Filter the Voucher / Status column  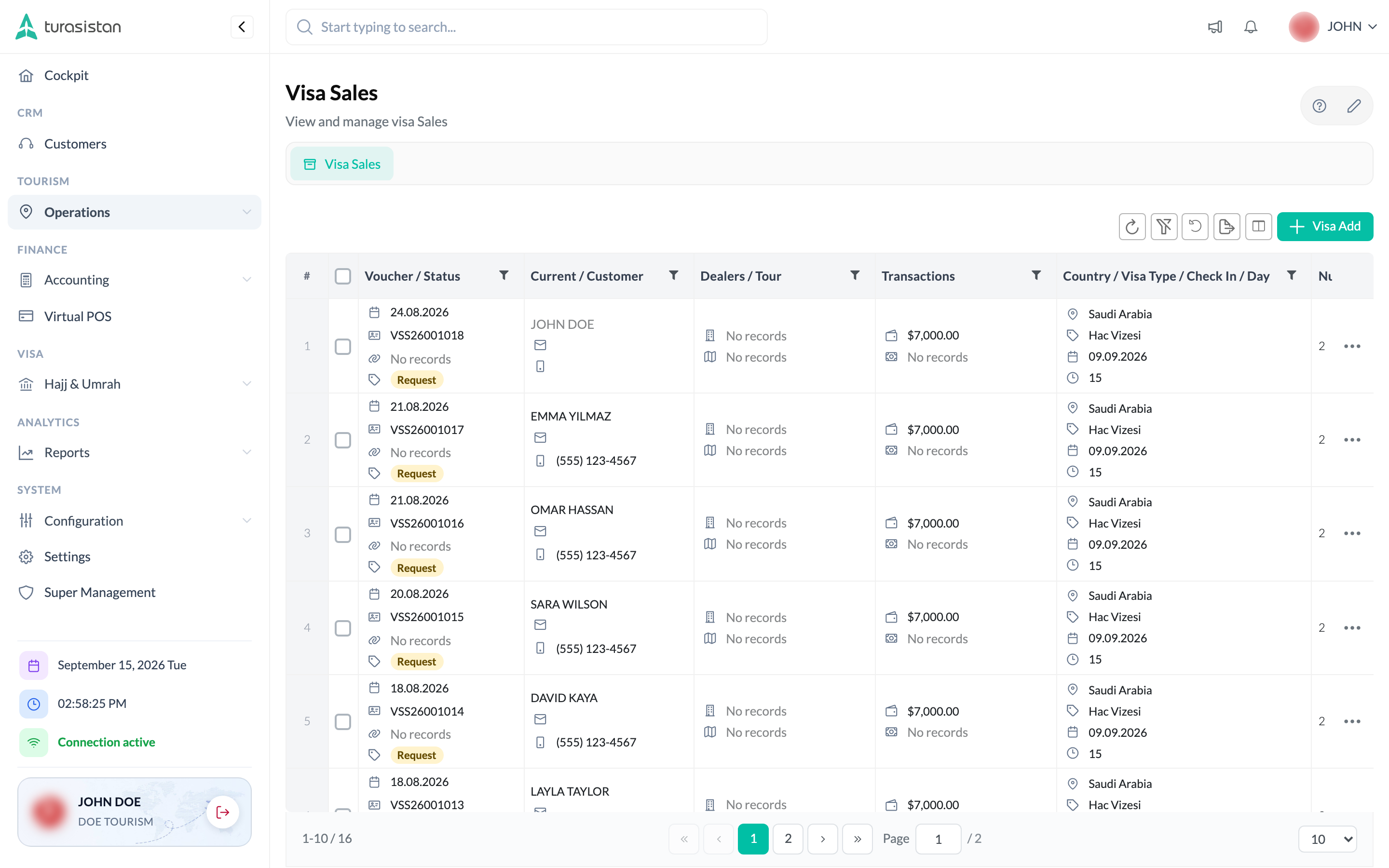coord(504,275)
